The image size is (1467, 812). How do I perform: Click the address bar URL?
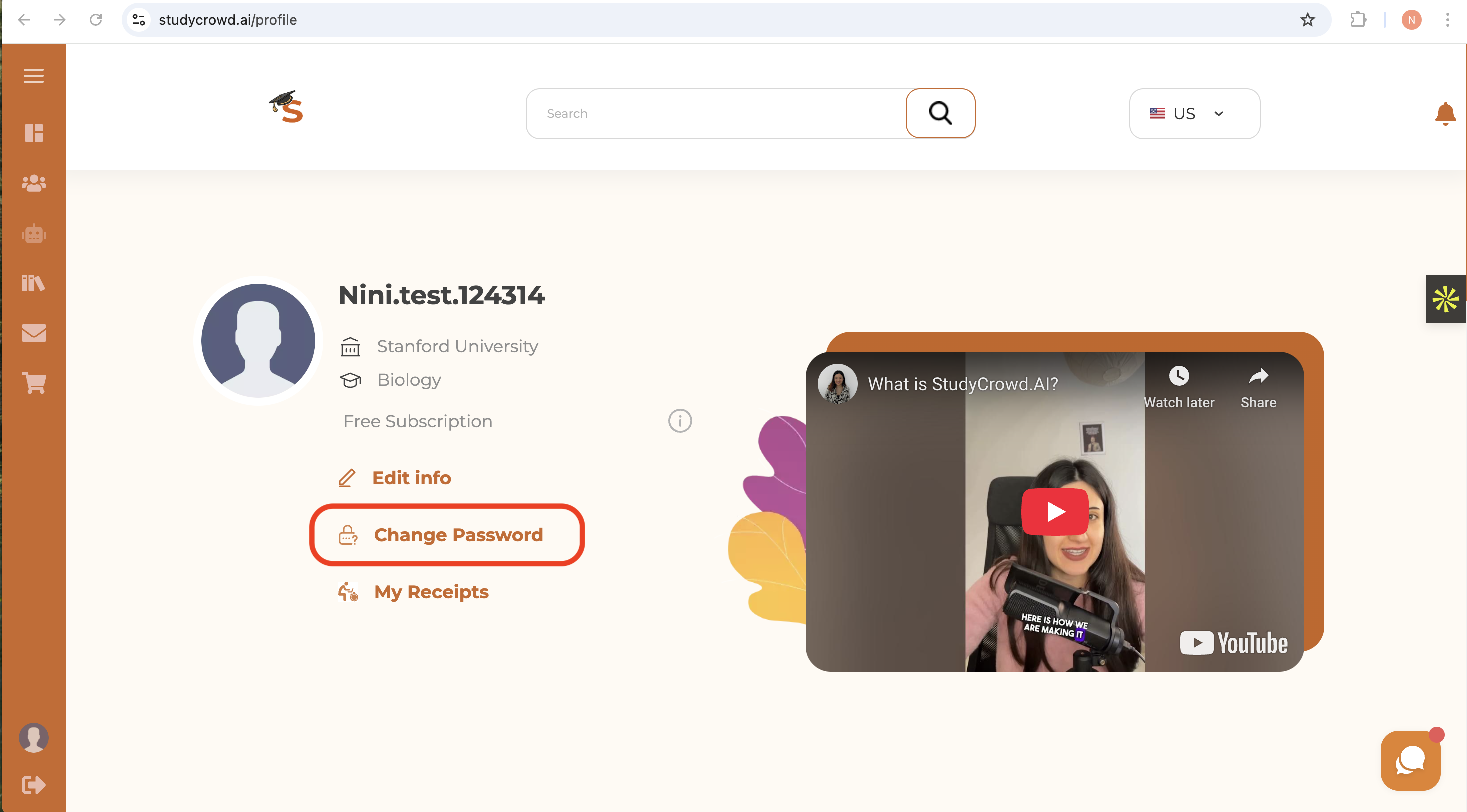tap(228, 20)
